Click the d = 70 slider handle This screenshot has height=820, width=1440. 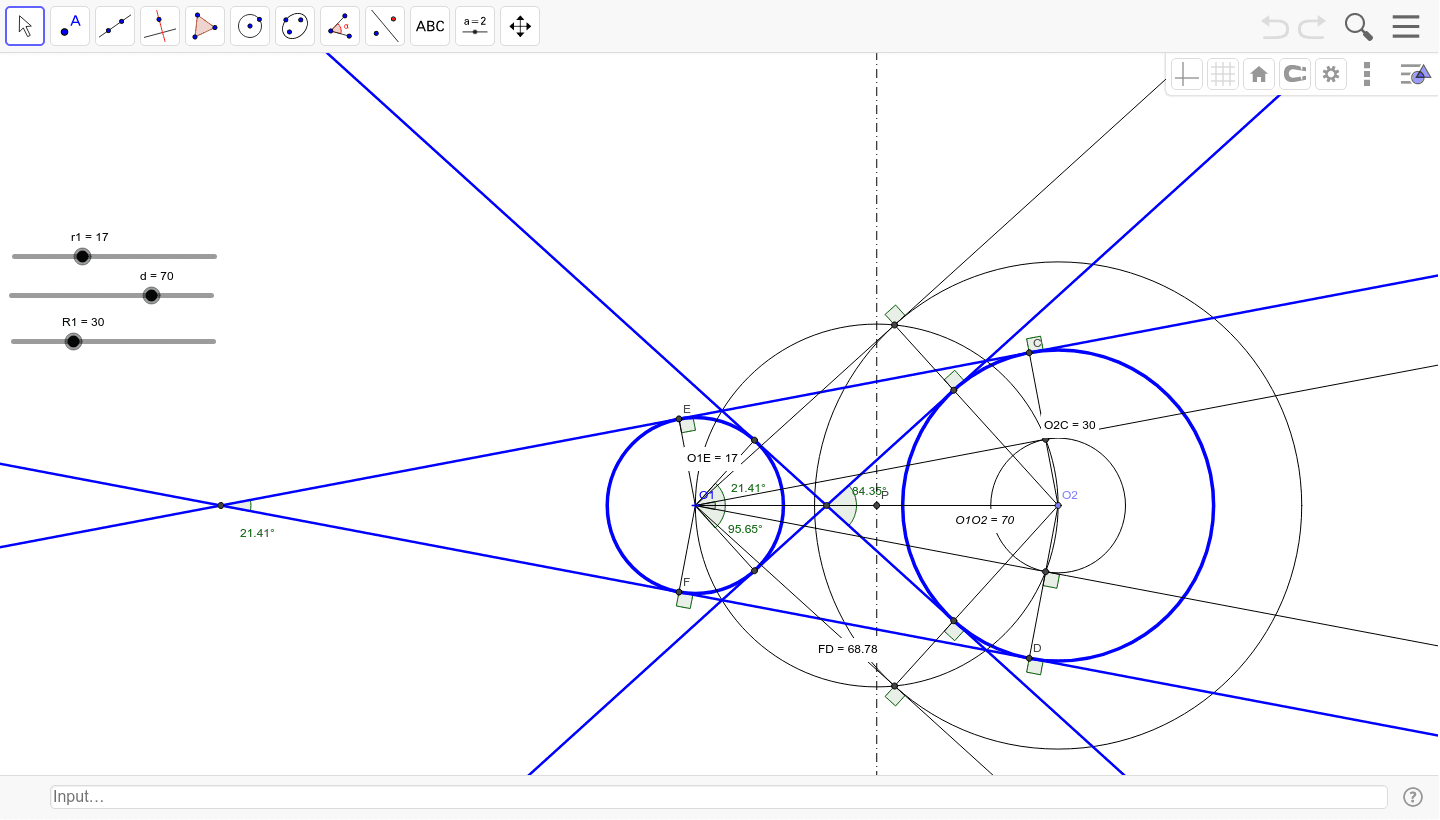pos(151,295)
